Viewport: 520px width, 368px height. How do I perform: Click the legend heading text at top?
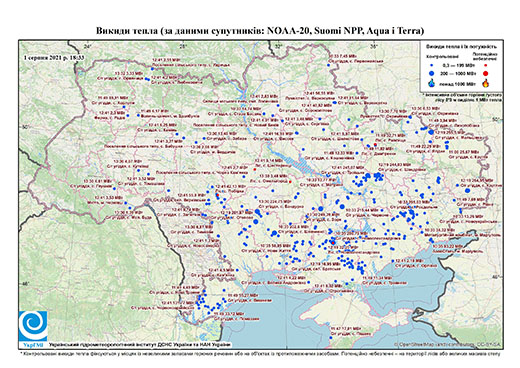point(462,47)
